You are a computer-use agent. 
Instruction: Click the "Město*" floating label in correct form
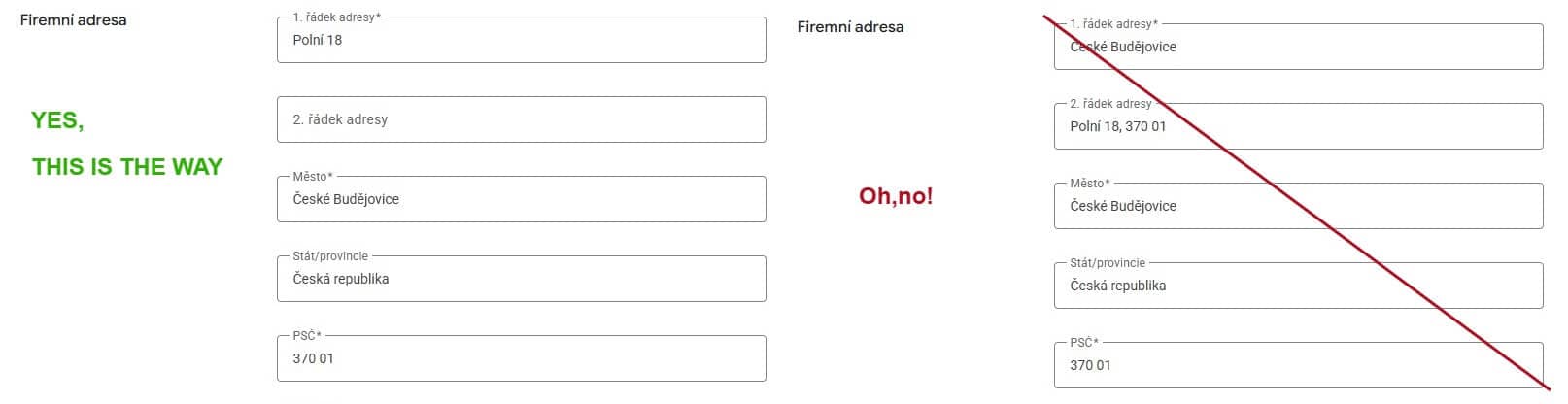click(312, 177)
